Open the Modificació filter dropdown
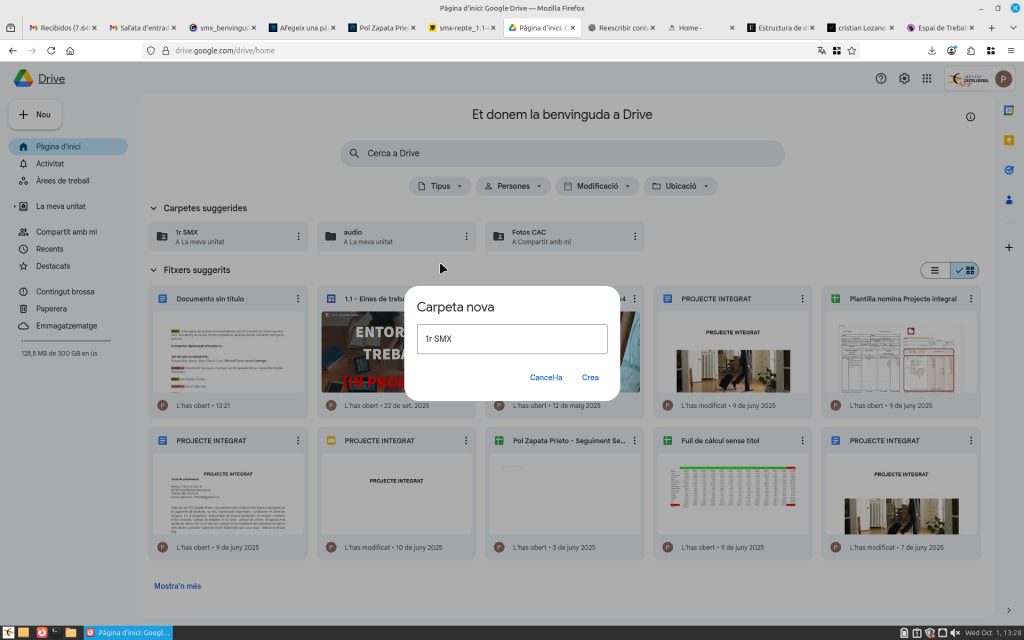Image resolution: width=1024 pixels, height=640 pixels. (597, 186)
